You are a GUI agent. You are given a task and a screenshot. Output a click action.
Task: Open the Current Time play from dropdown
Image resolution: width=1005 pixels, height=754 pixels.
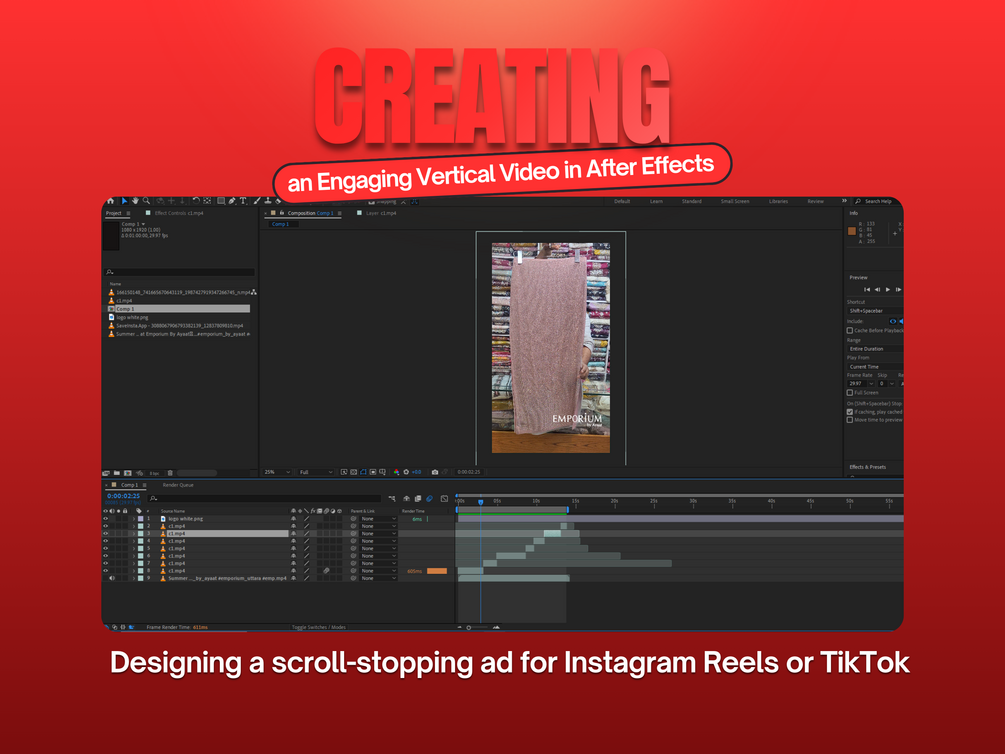click(x=875, y=367)
